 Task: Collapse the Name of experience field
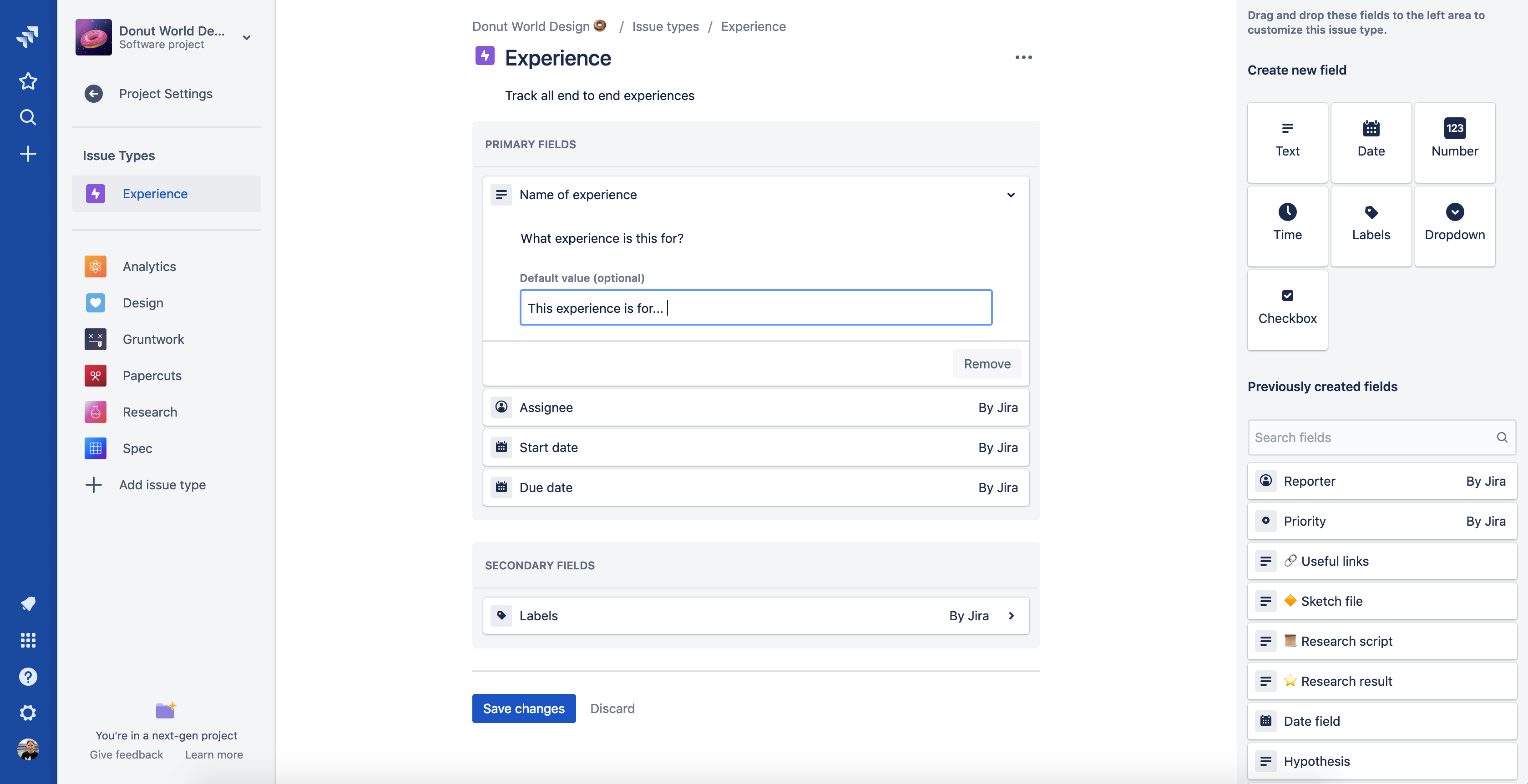point(1011,195)
